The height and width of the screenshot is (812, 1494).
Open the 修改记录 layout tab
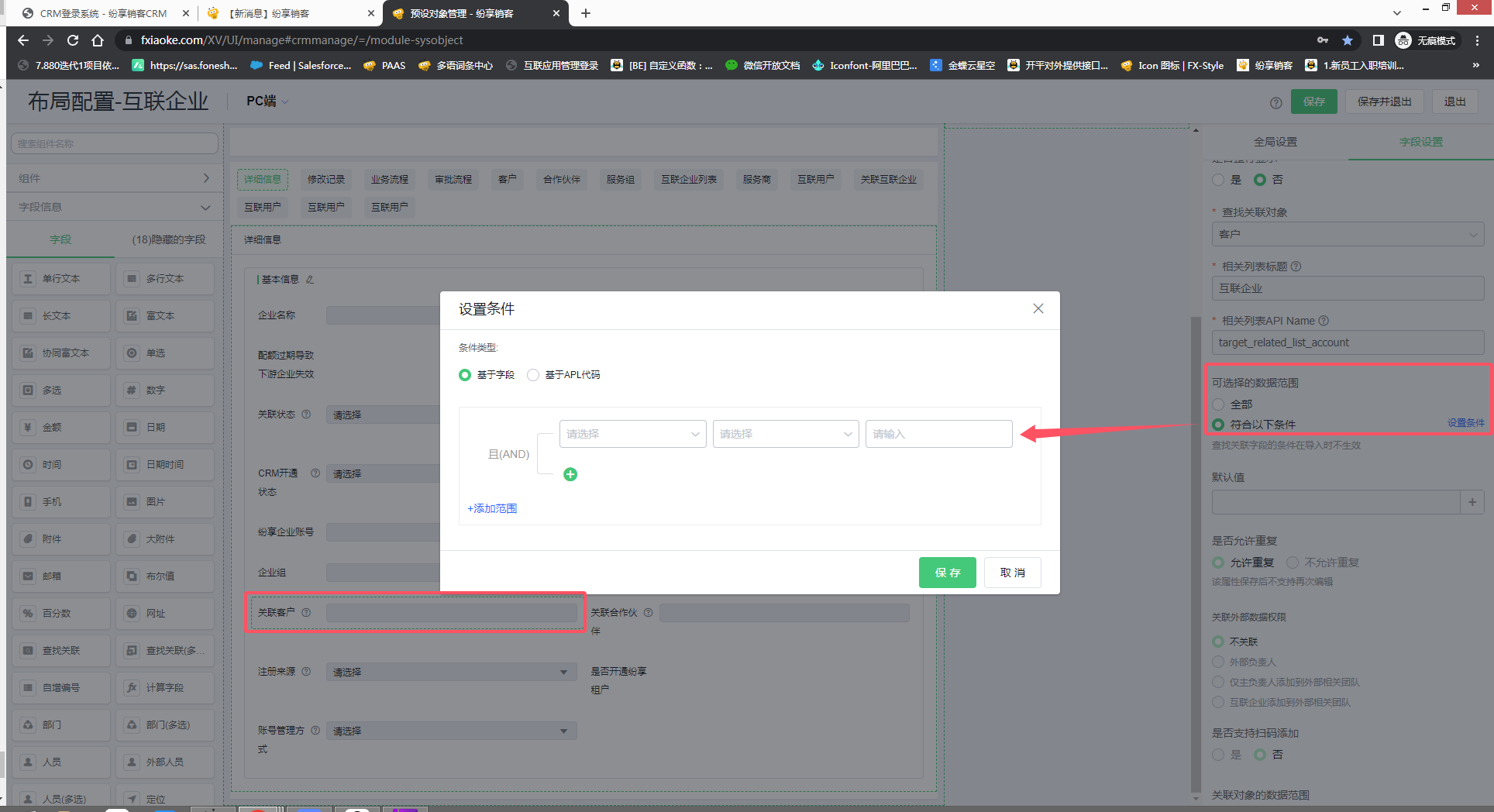[326, 180]
